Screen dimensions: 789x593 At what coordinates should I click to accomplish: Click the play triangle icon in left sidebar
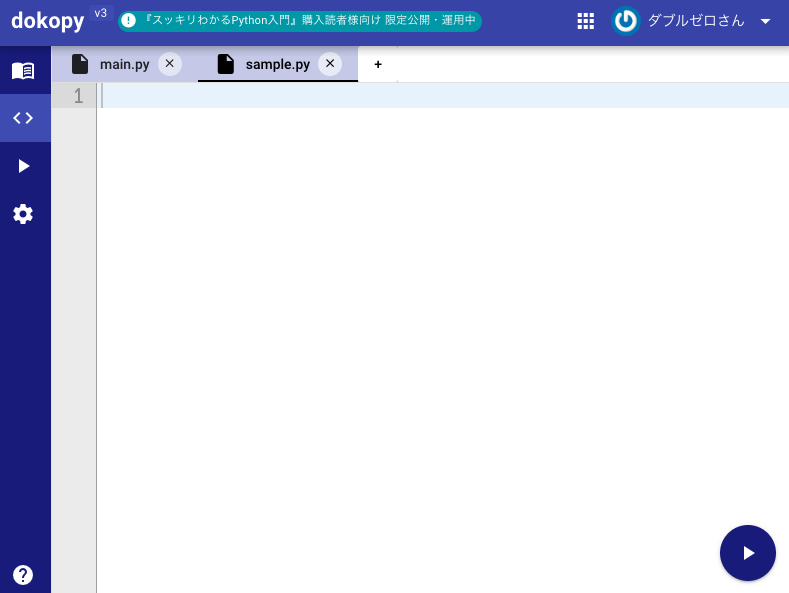pyautogui.click(x=23, y=166)
